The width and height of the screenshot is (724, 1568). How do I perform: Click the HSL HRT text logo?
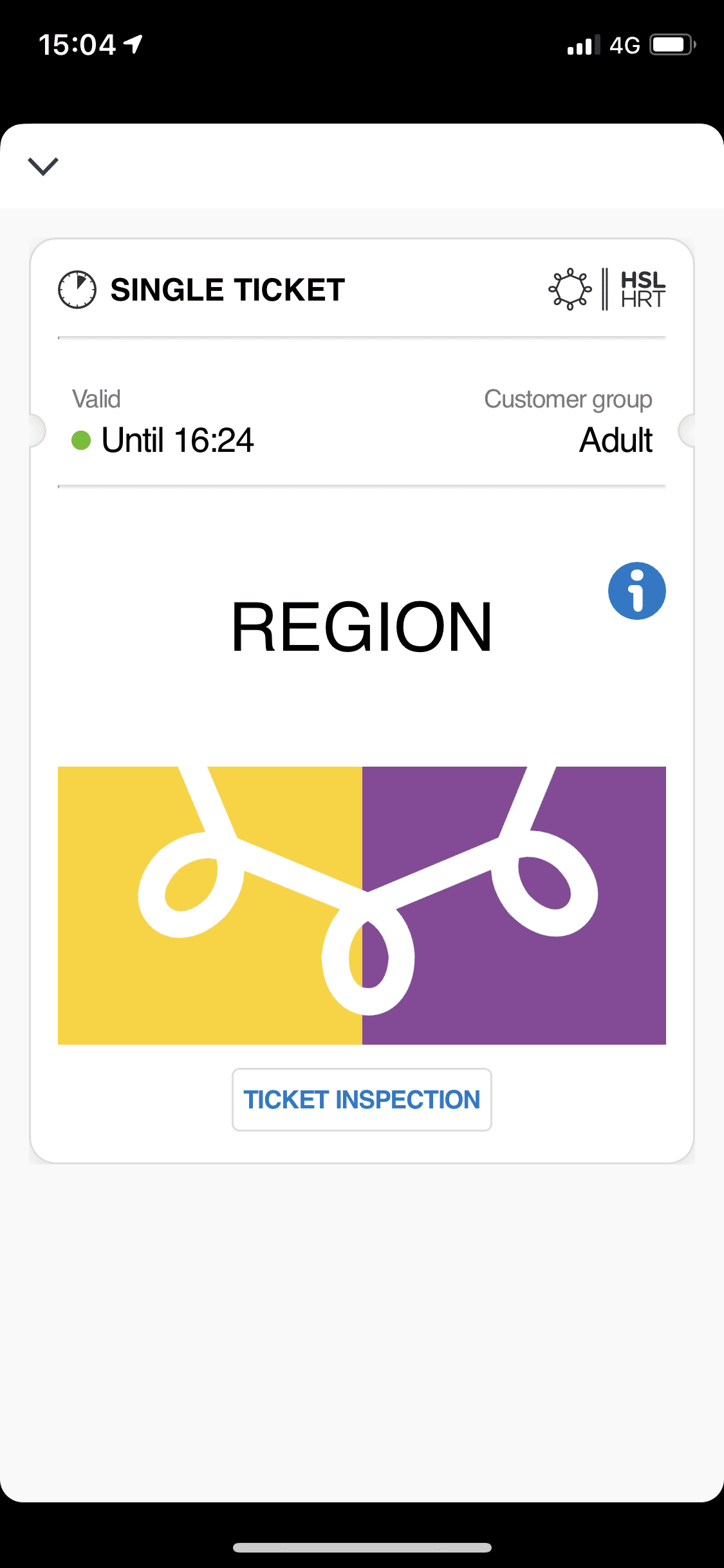(642, 290)
